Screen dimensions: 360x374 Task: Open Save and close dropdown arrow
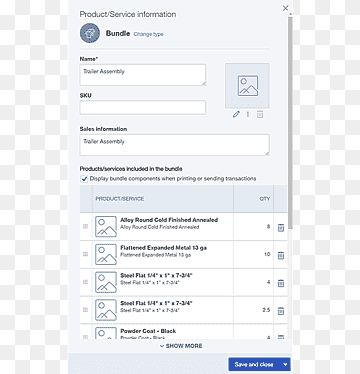(x=285, y=364)
